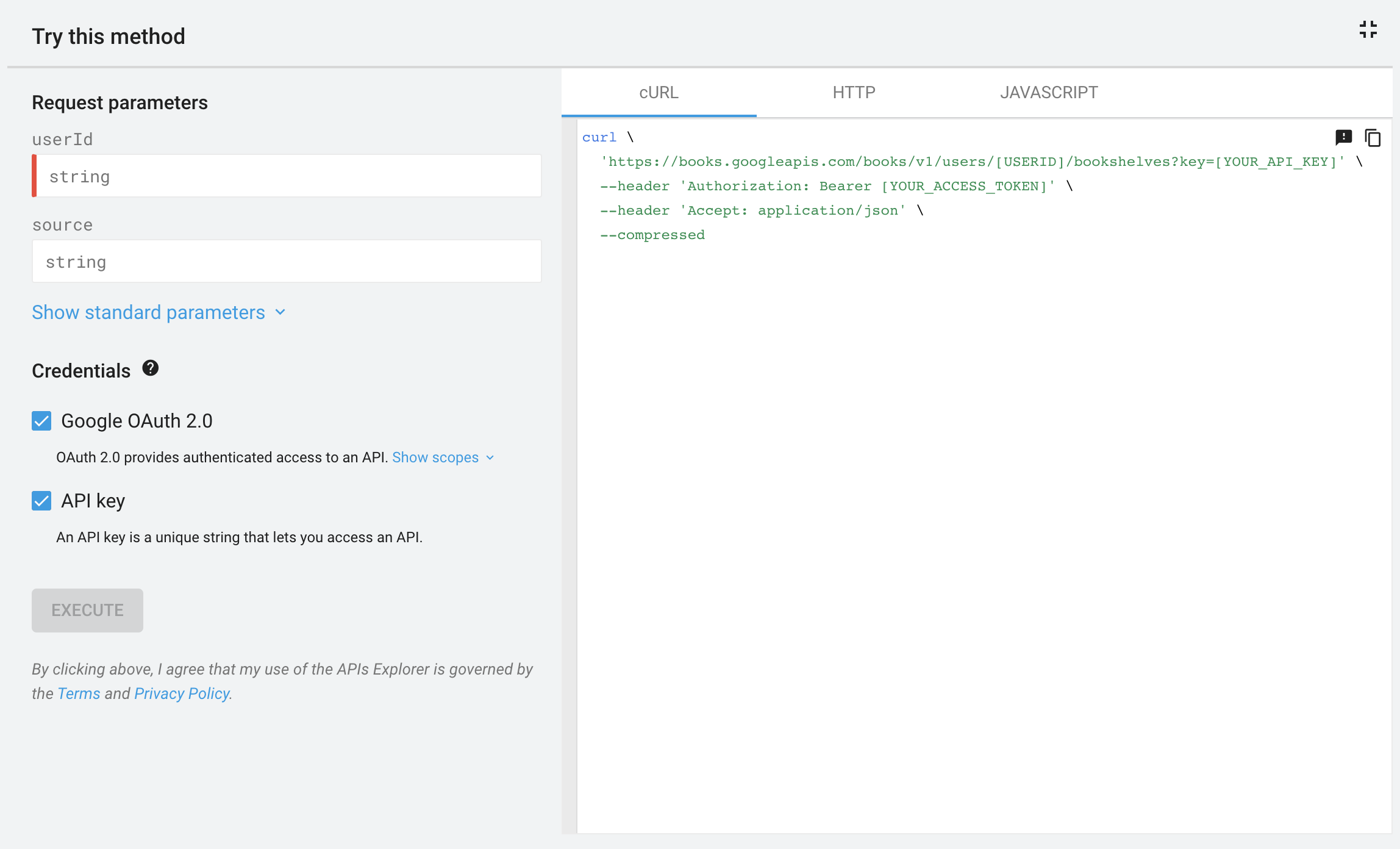The width and height of the screenshot is (1400, 849).
Task: Disable the API key credential
Action: pos(41,501)
